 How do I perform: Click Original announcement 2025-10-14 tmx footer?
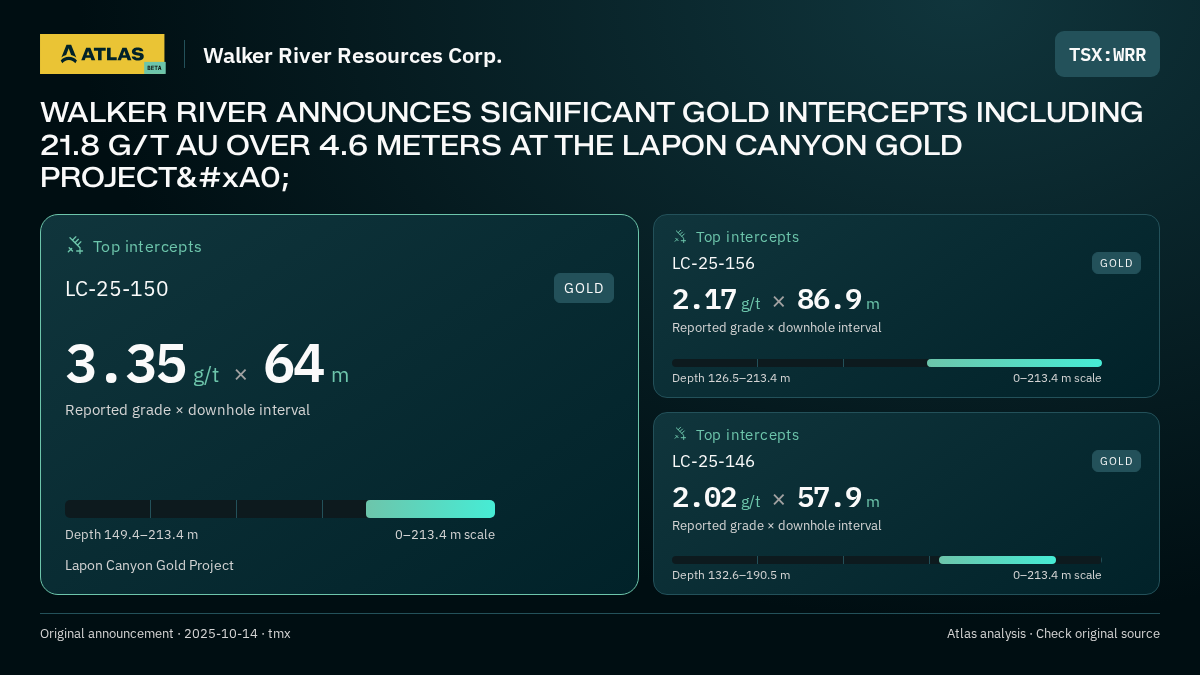pyautogui.click(x=165, y=633)
